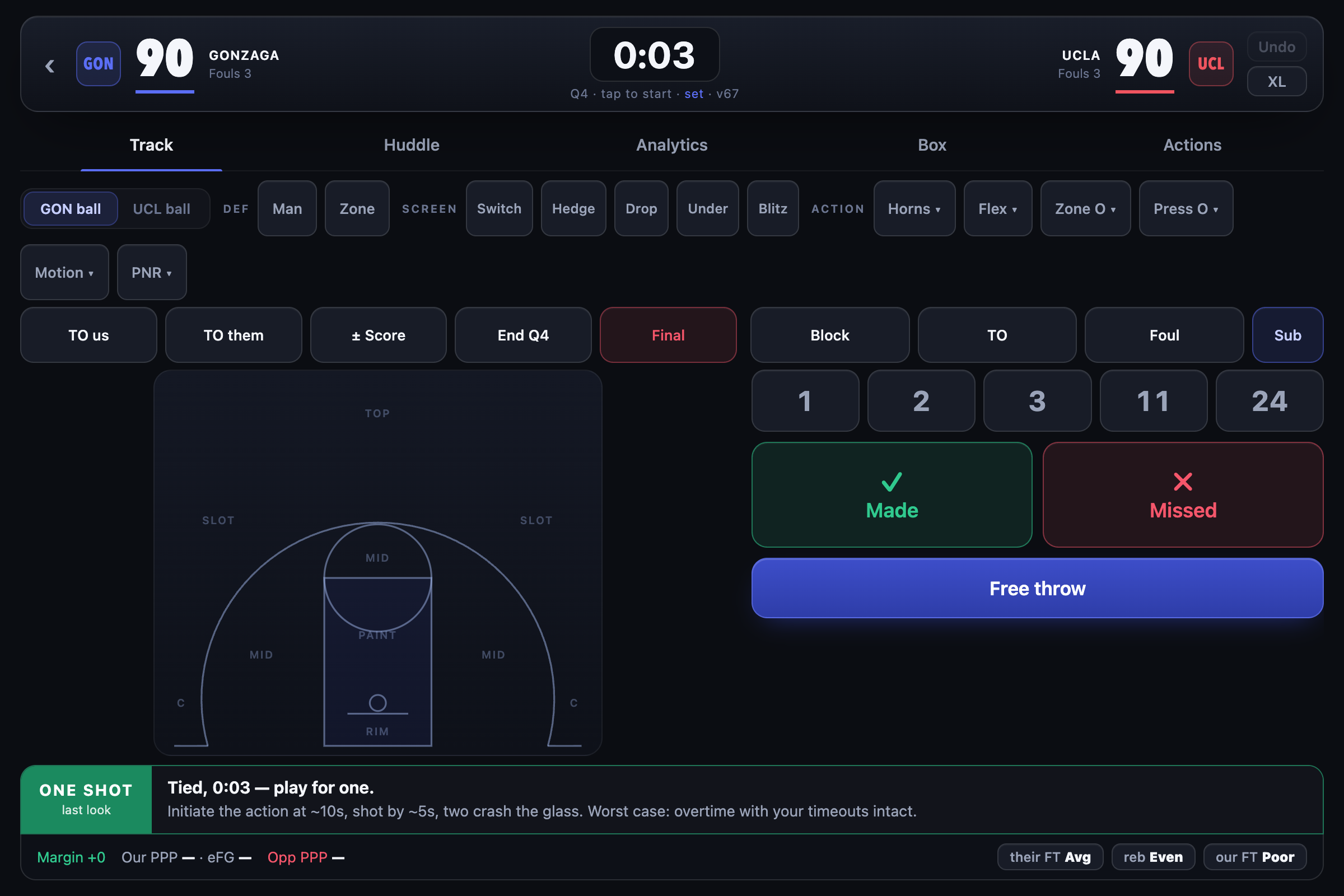Toggle Zone defense

(x=357, y=208)
